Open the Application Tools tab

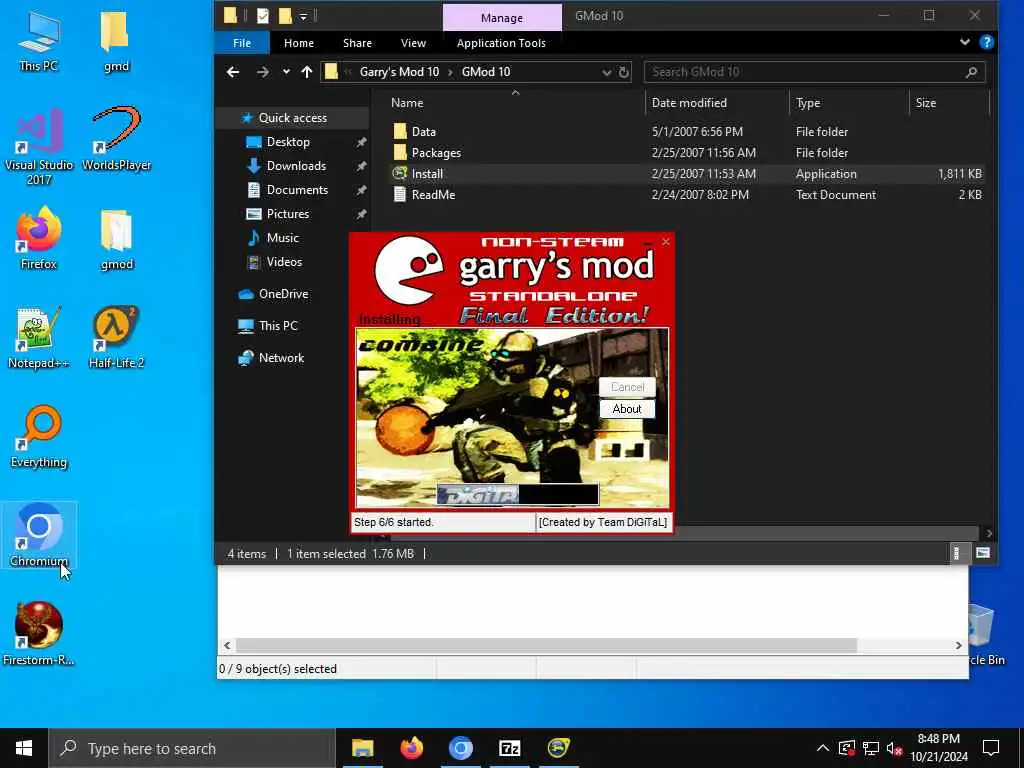tap(501, 43)
